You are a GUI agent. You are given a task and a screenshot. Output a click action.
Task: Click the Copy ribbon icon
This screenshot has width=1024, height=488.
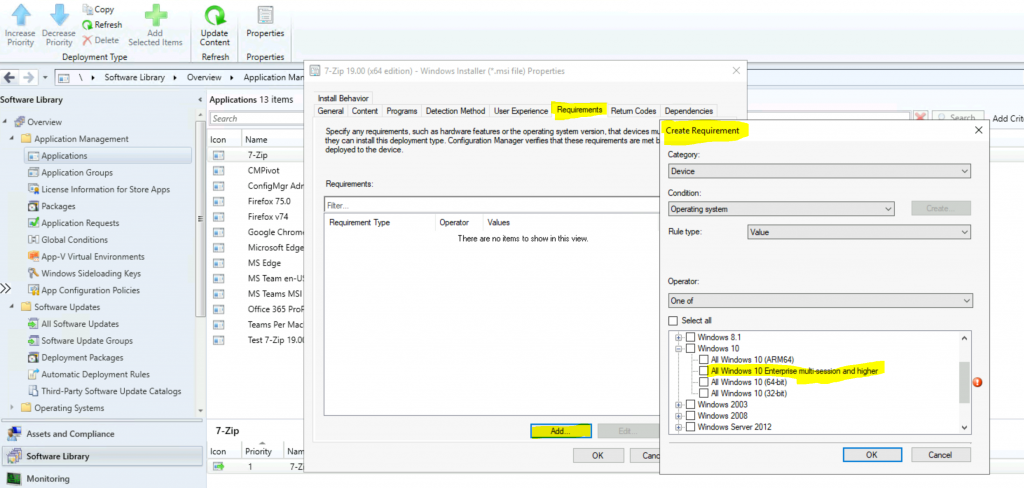(x=88, y=9)
